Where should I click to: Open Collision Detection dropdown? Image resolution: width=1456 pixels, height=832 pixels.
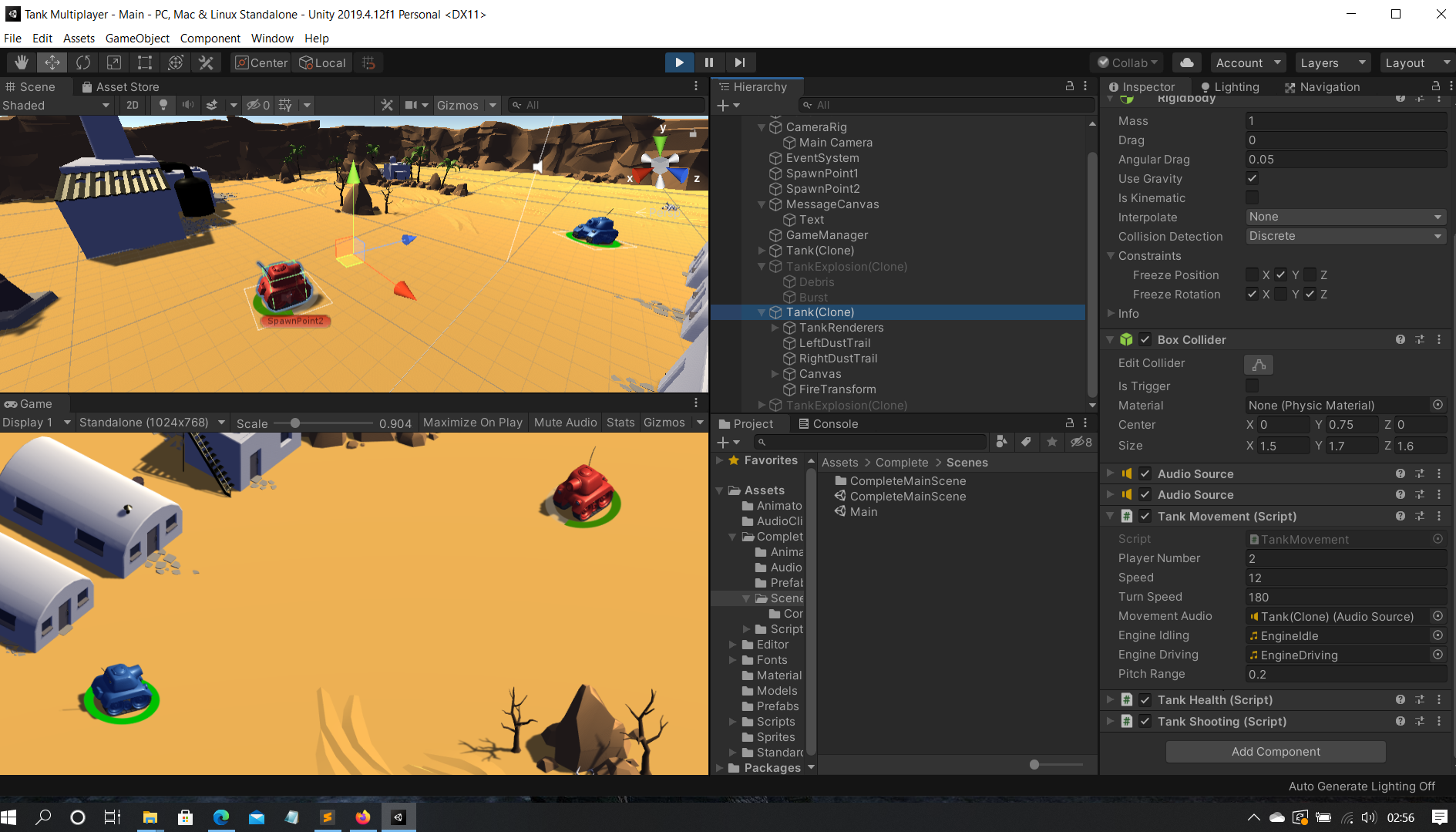1345,236
